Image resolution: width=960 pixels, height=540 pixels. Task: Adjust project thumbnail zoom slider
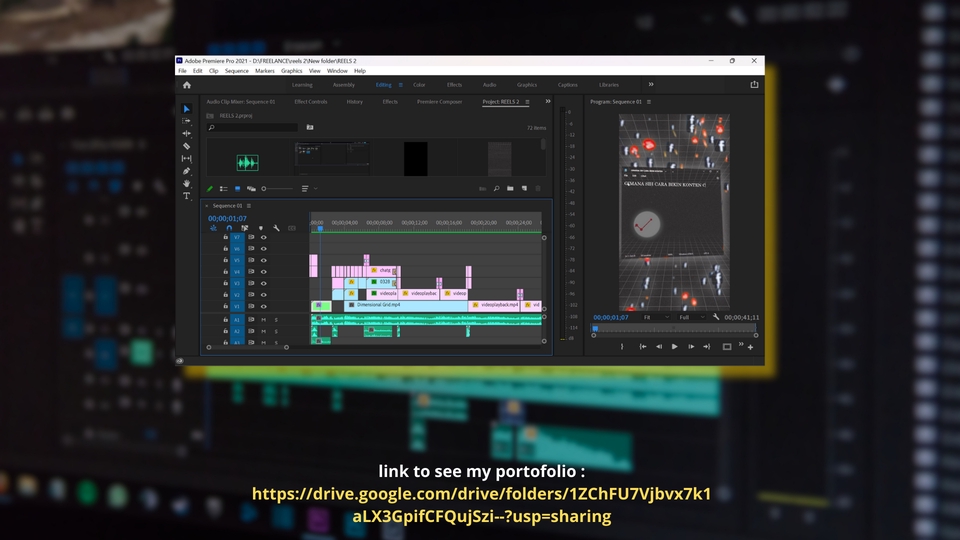(277, 189)
